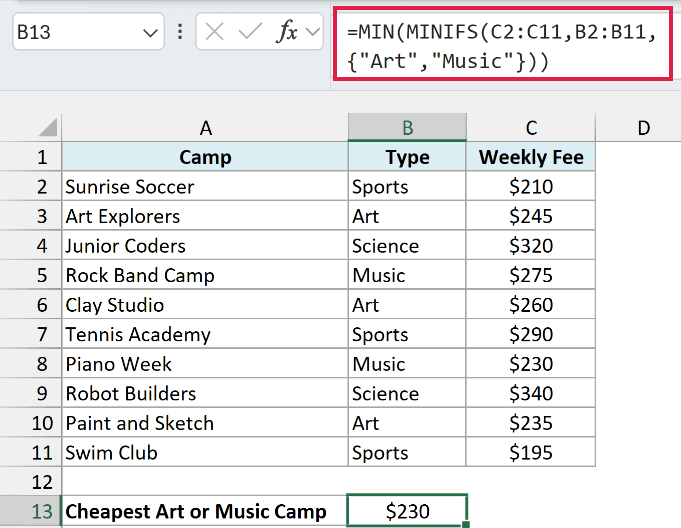681x528 pixels.
Task: Select the $210 fee cell
Action: [531, 186]
